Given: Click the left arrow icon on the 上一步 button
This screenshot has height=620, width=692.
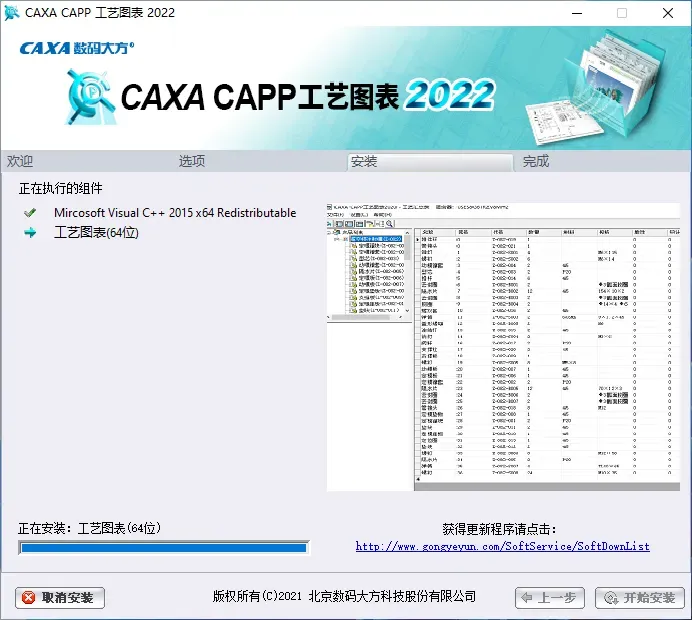Looking at the screenshot, I should click(527, 598).
